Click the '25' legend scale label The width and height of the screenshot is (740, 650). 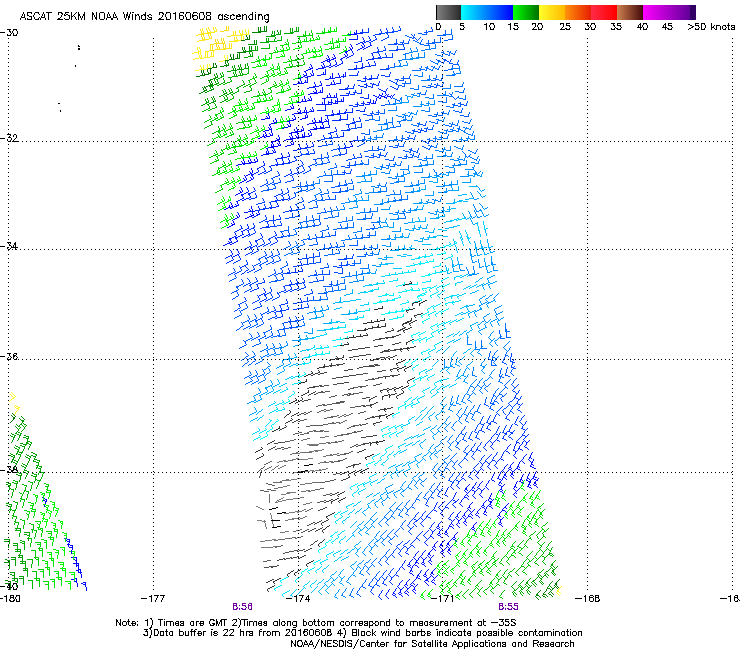(565, 27)
